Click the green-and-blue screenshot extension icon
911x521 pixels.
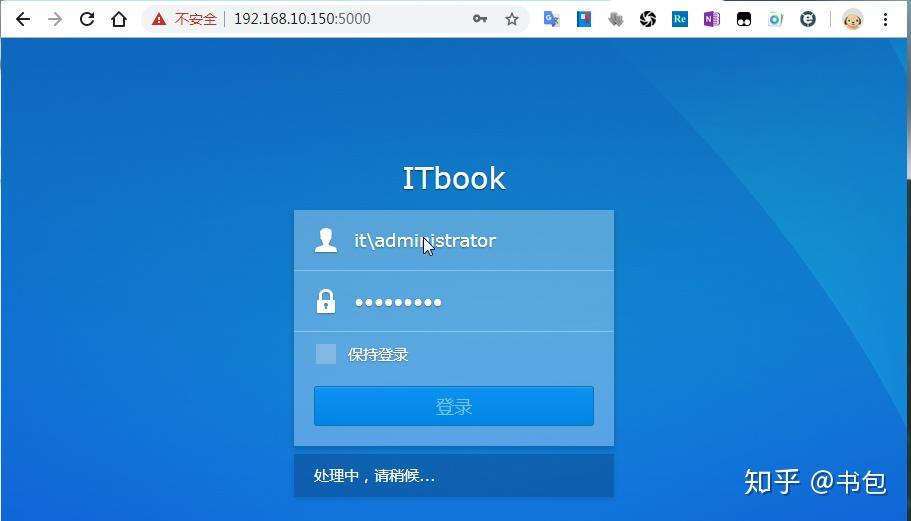(x=776, y=20)
